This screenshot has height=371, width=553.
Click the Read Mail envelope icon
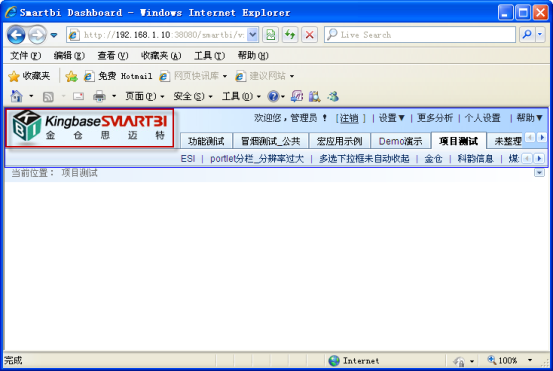pyautogui.click(x=78, y=96)
